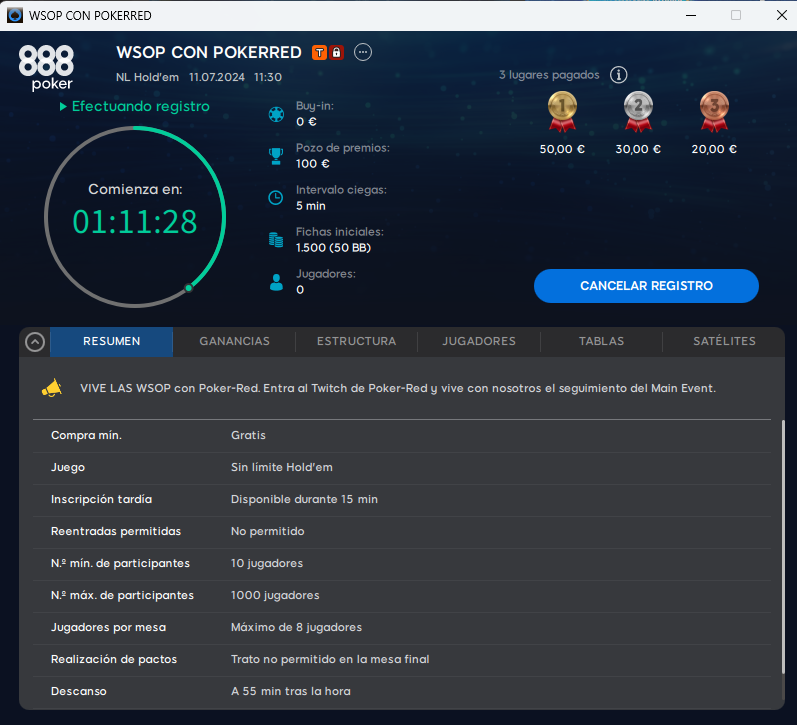Close the WSOP CON POKERRED window
797x725 pixels.
click(782, 15)
